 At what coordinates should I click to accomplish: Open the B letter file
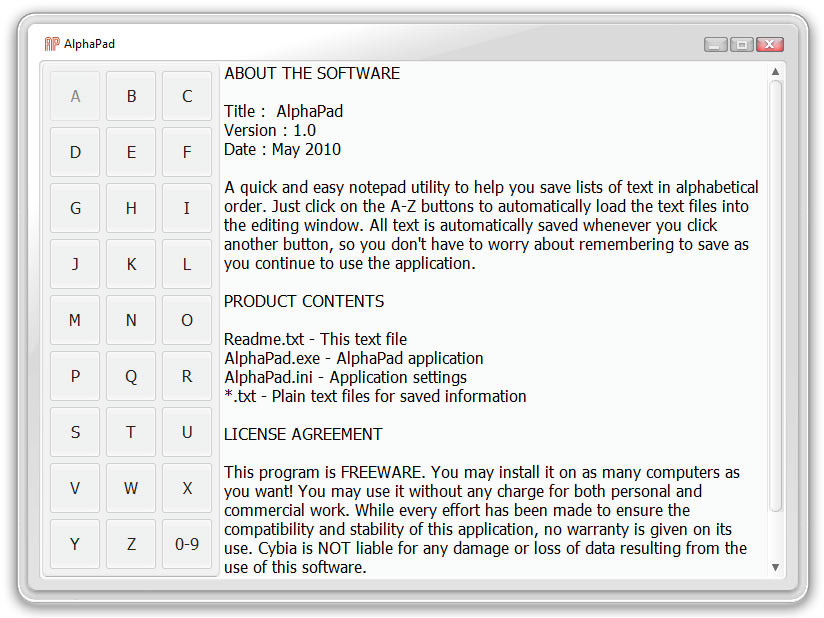pos(131,97)
